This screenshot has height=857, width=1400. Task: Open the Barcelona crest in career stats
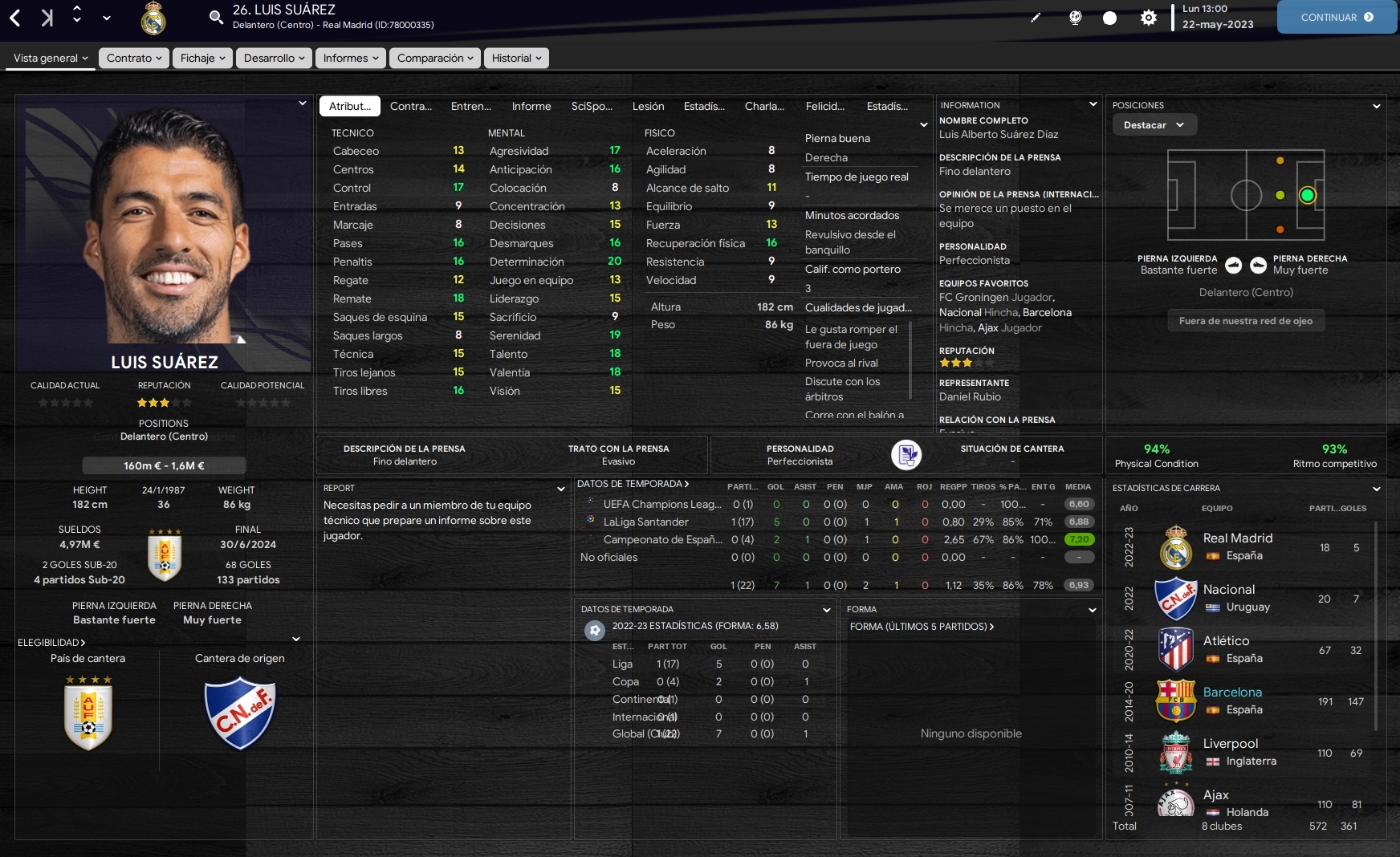tap(1176, 701)
